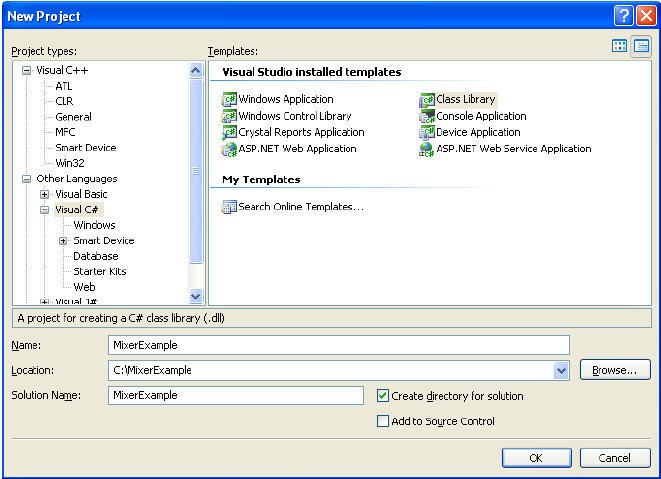Click the Search Online Templates icon
This screenshot has height=479, width=661.
coord(229,207)
